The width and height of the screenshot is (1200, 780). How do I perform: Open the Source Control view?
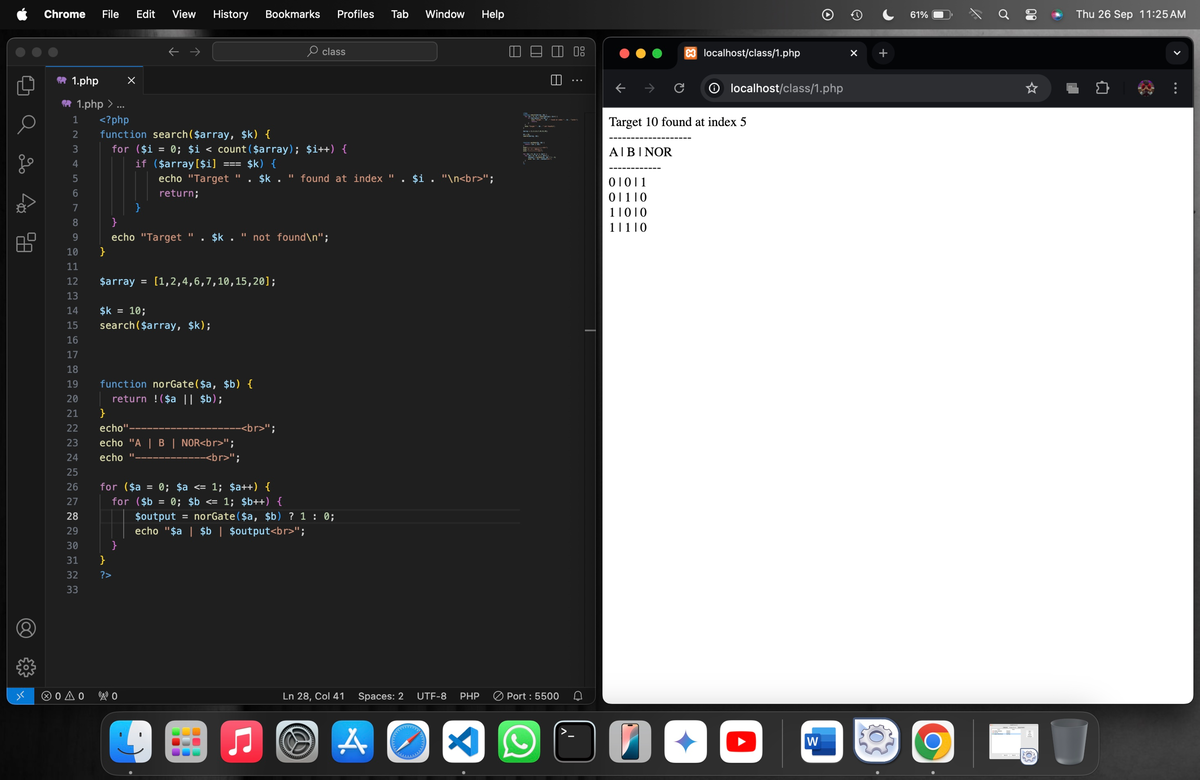26,164
